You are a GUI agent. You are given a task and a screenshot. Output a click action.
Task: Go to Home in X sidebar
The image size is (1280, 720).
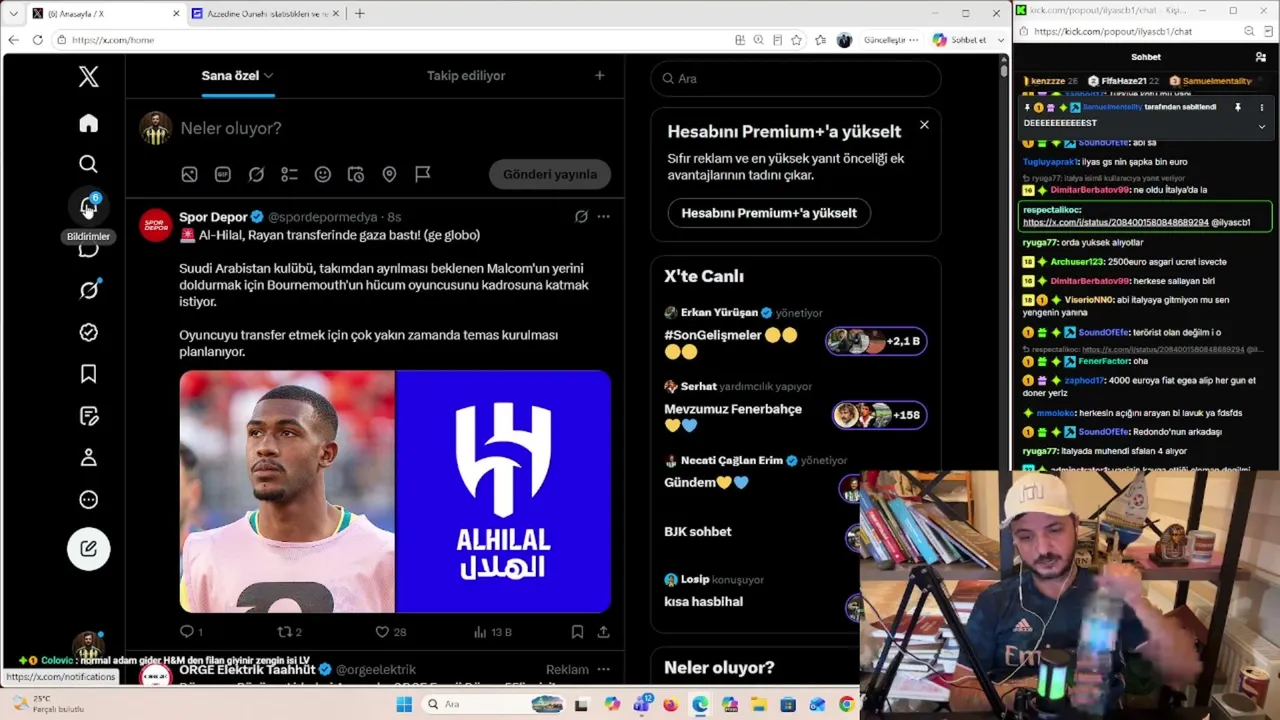click(89, 123)
